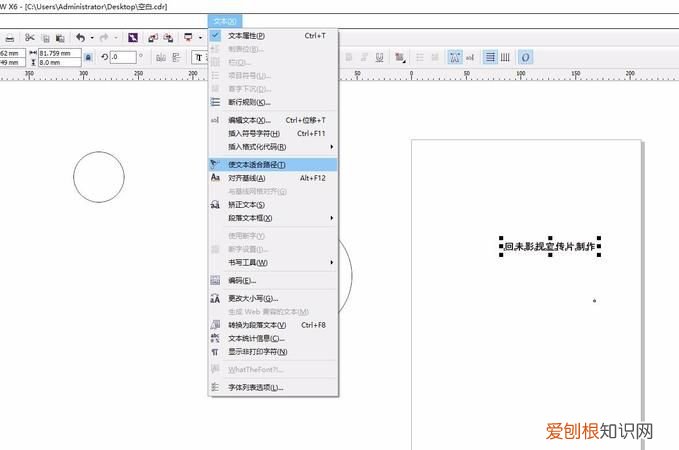
Task: Click the Search content purple icon
Action: [x=133, y=38]
